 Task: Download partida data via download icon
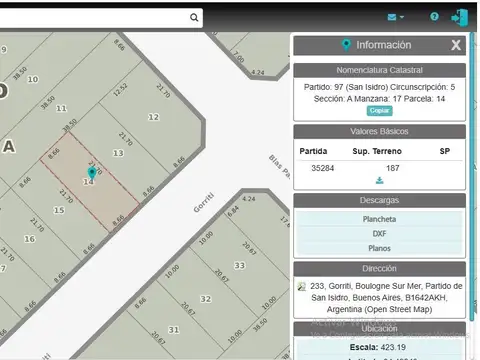[x=379, y=180]
